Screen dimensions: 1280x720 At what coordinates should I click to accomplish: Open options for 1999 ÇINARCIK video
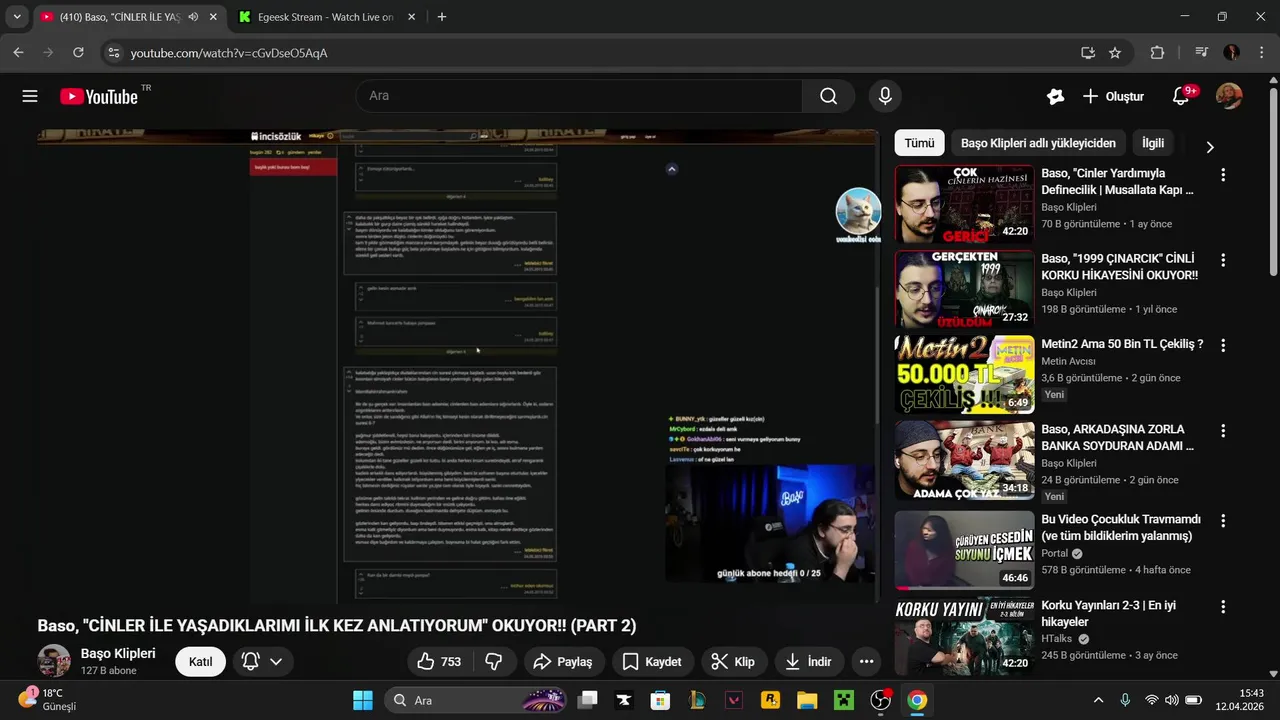(1222, 260)
